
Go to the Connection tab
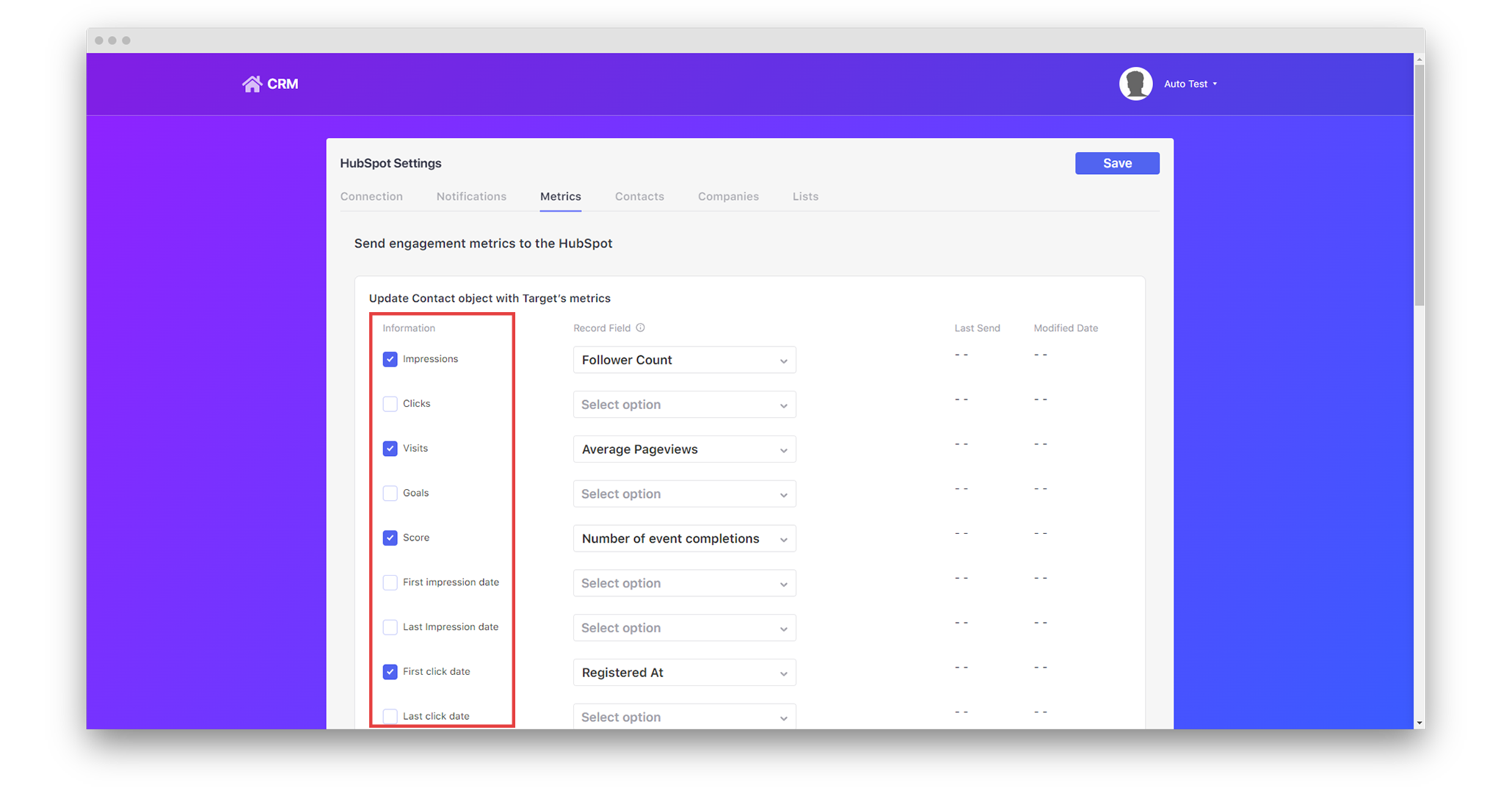tap(371, 196)
